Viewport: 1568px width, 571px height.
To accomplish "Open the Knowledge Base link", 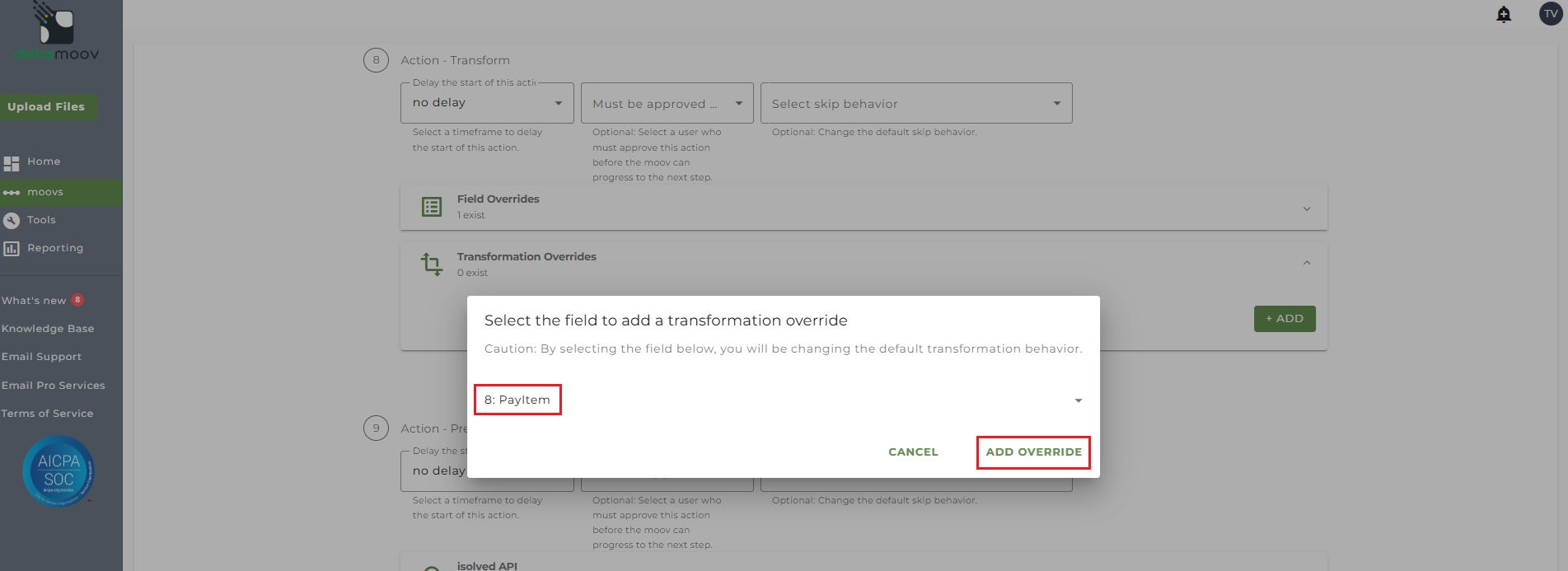I will click(48, 329).
